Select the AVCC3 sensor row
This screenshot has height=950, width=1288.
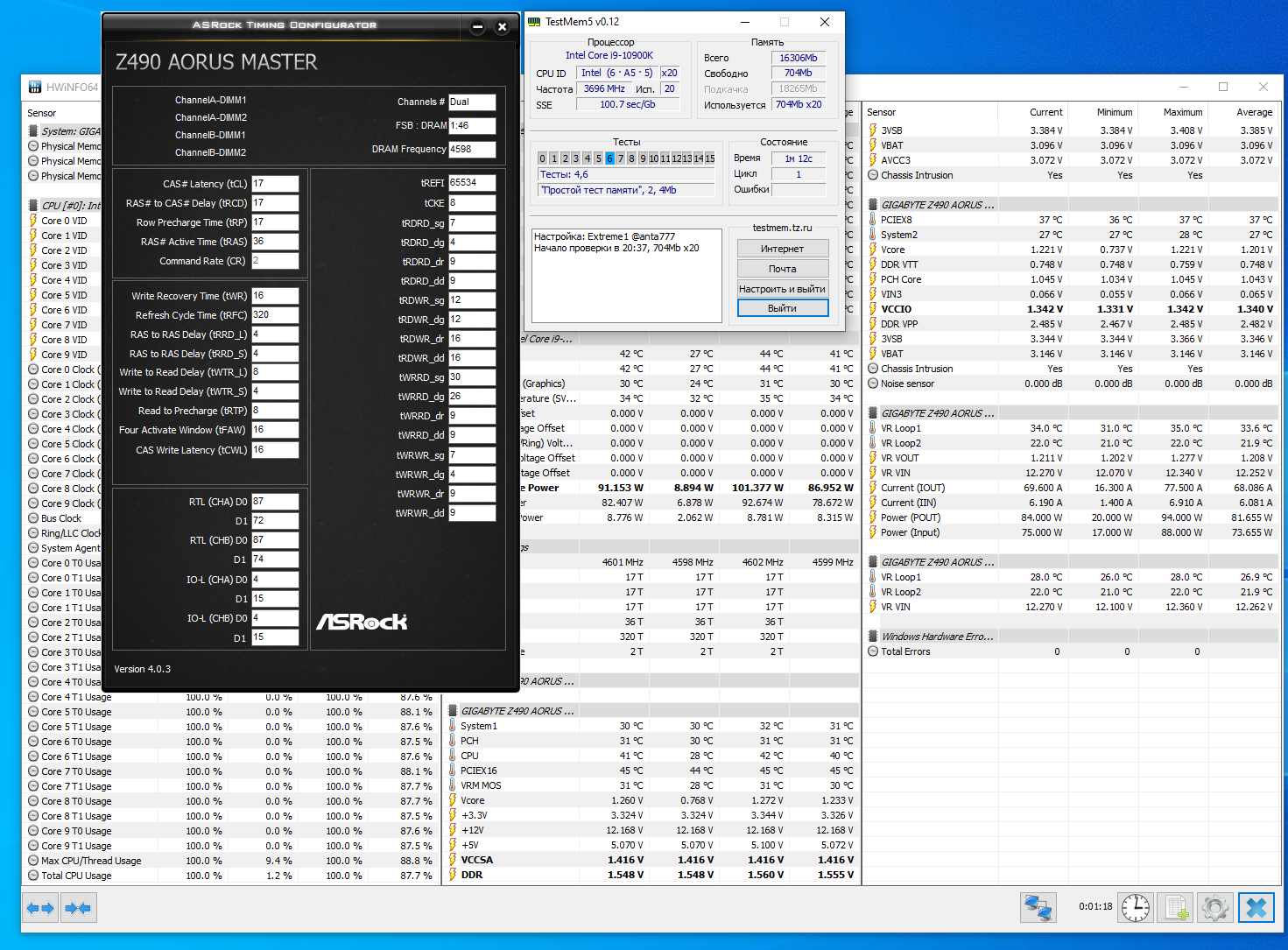tap(1071, 160)
